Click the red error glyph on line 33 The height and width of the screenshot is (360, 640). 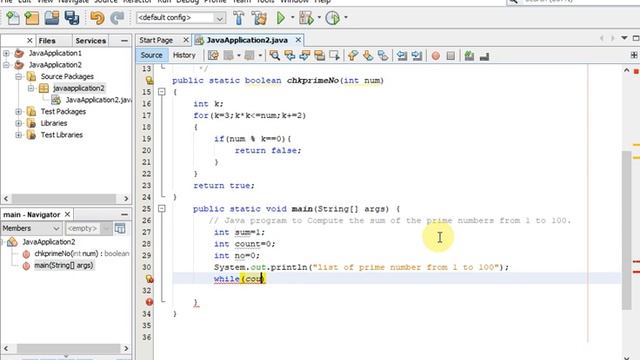coord(149,302)
